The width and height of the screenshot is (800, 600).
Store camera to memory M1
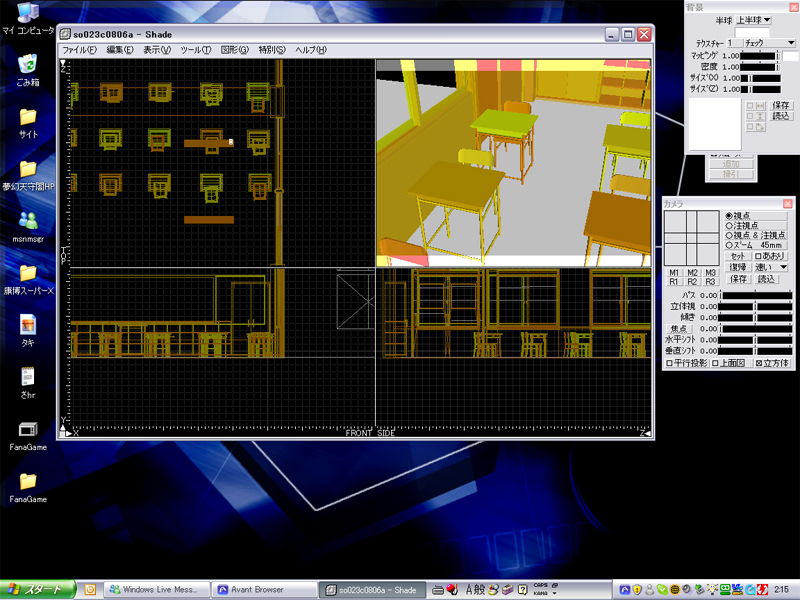coord(673,272)
